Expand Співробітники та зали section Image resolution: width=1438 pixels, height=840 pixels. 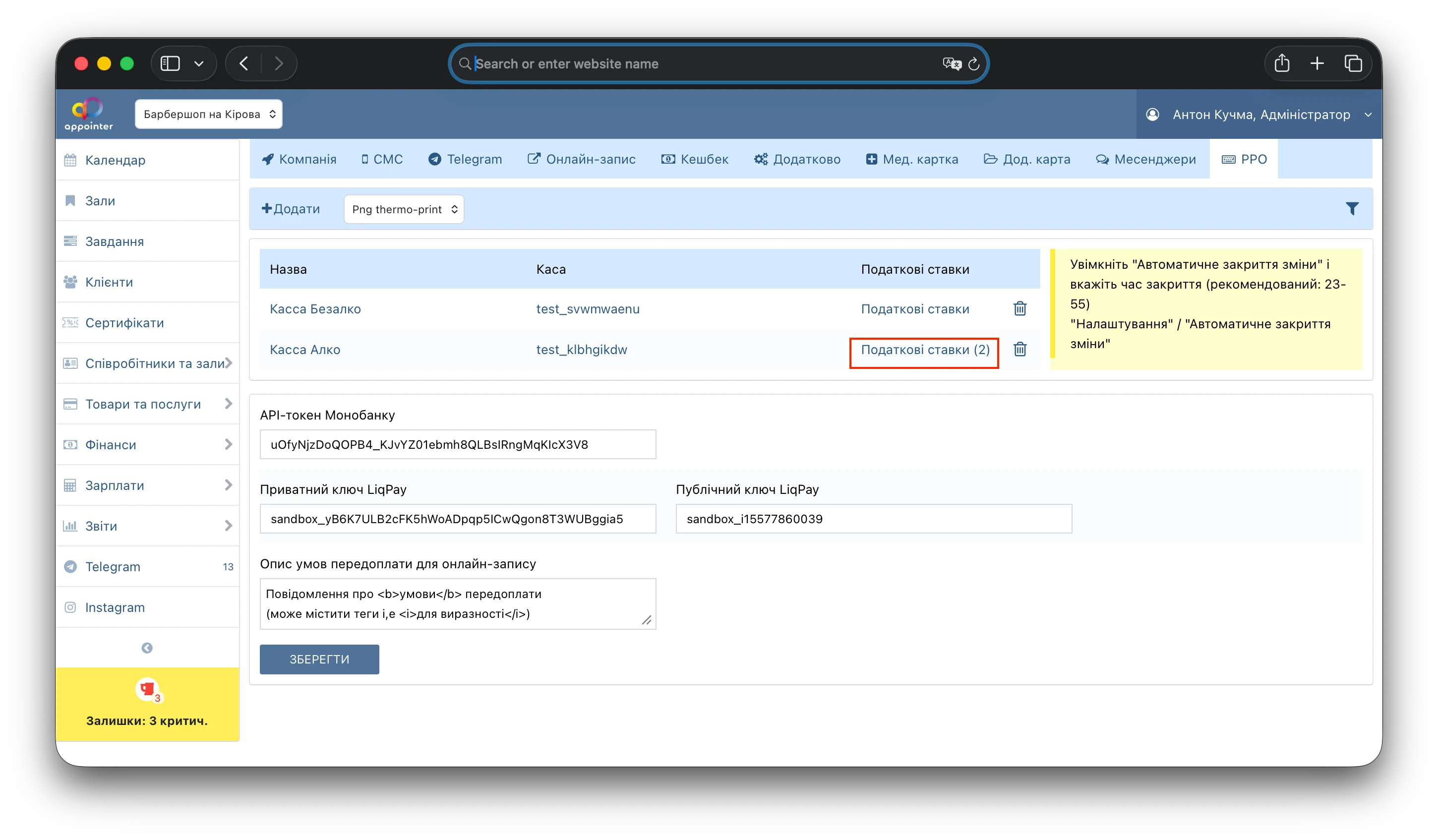tap(147, 363)
